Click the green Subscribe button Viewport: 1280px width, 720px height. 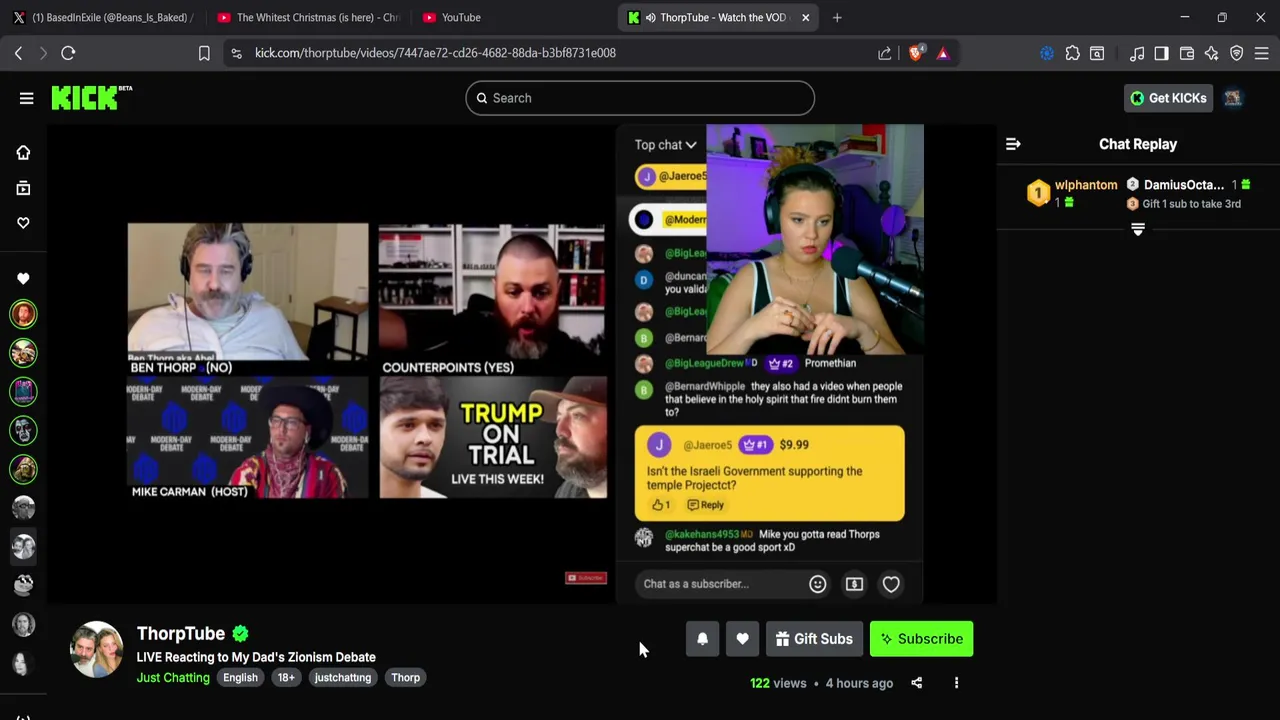point(921,639)
